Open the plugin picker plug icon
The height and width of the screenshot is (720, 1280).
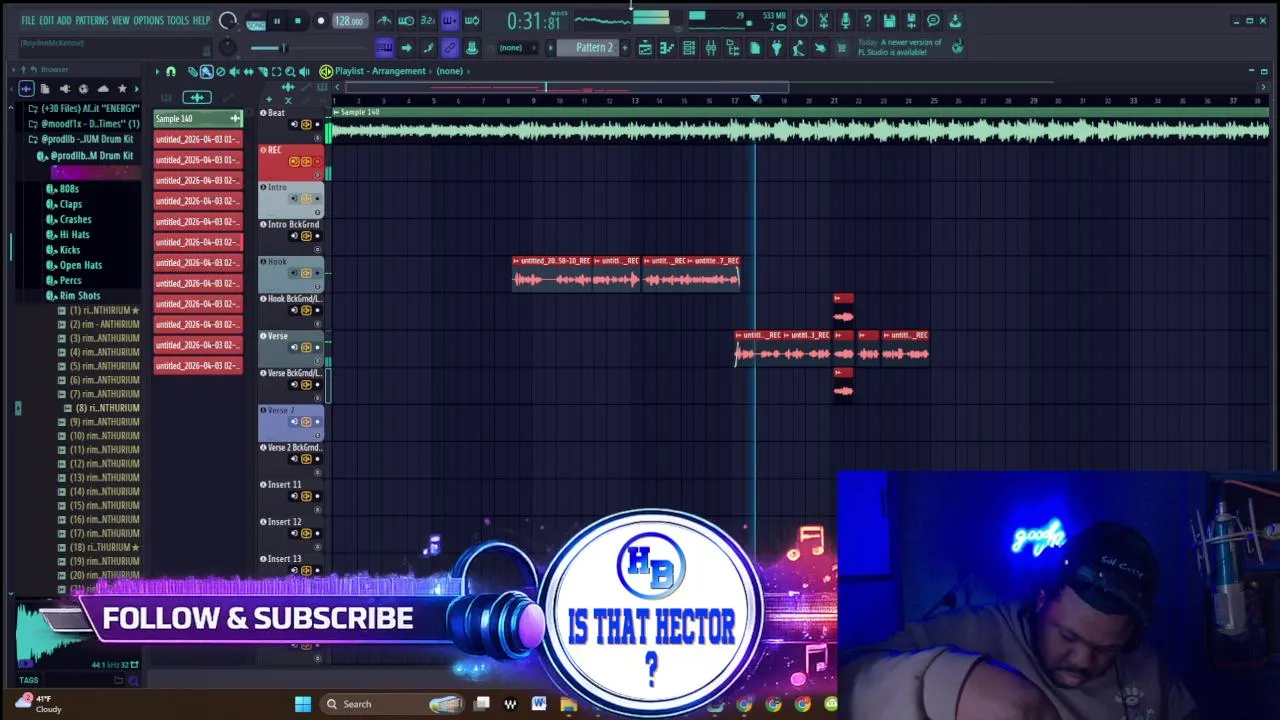(776, 48)
